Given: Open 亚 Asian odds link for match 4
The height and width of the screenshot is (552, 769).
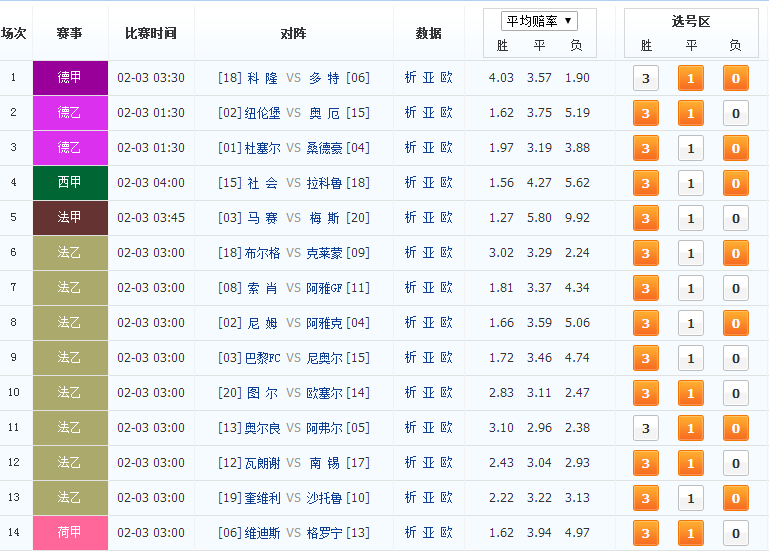Looking at the screenshot, I should (428, 183).
